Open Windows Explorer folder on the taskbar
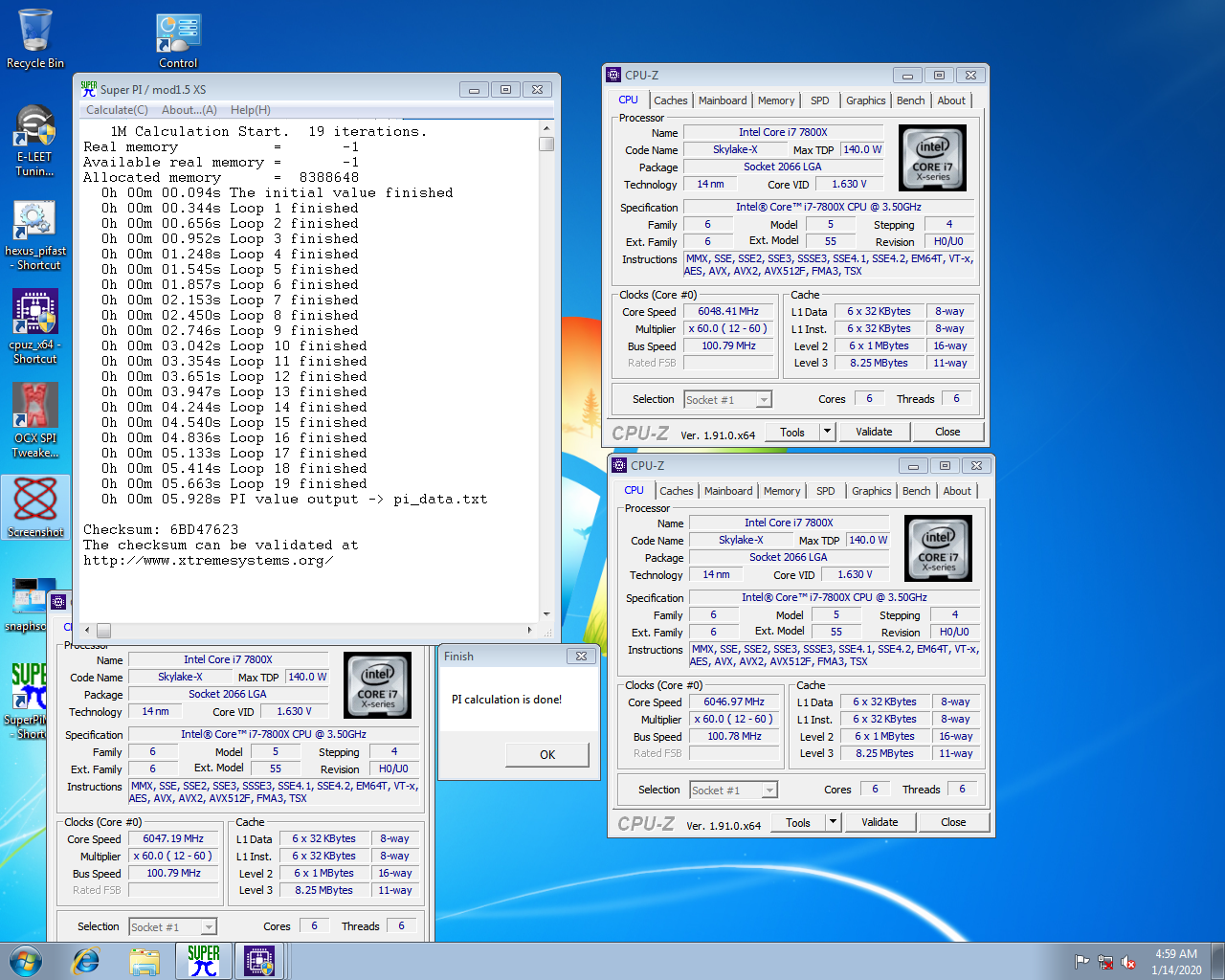Viewport: 1225px width, 980px height. coord(145,961)
